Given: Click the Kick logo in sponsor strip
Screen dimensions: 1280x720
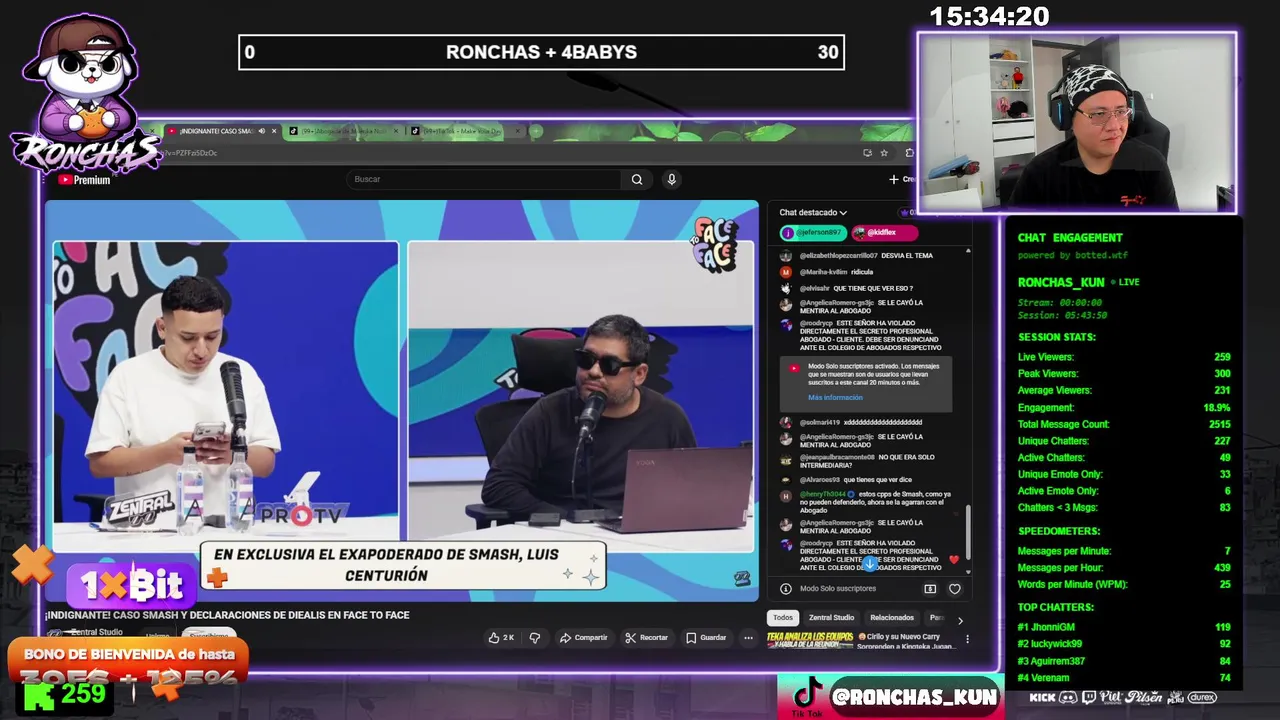Looking at the screenshot, I should coord(1042,697).
